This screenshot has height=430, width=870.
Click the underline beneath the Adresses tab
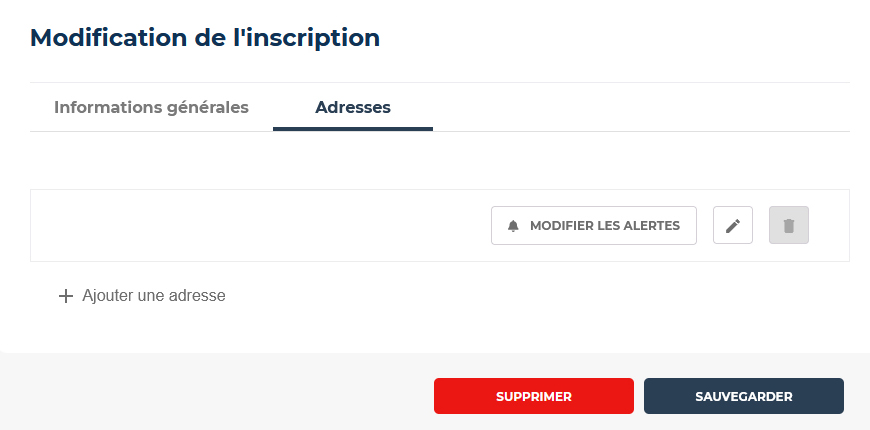point(353,129)
